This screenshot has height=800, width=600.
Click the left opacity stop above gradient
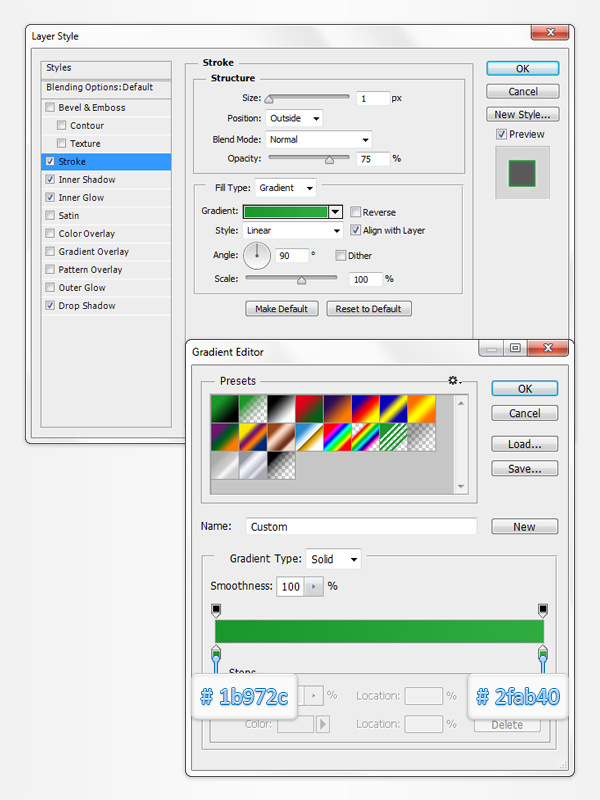216,609
